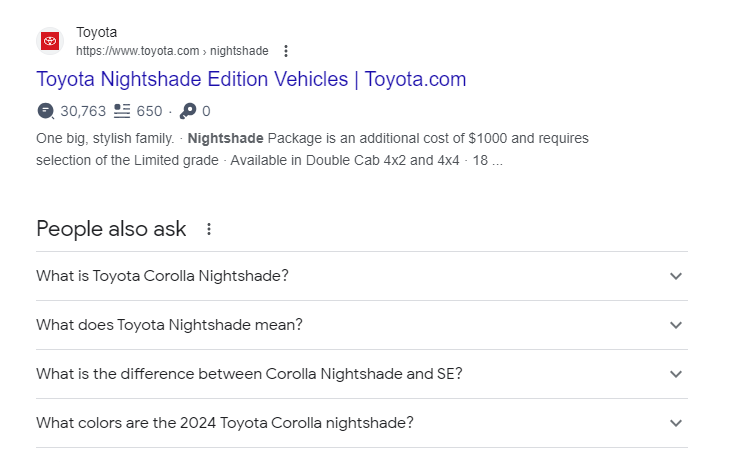Open the three-dot menu beside People also ask
The image size is (738, 462).
pyautogui.click(x=209, y=229)
